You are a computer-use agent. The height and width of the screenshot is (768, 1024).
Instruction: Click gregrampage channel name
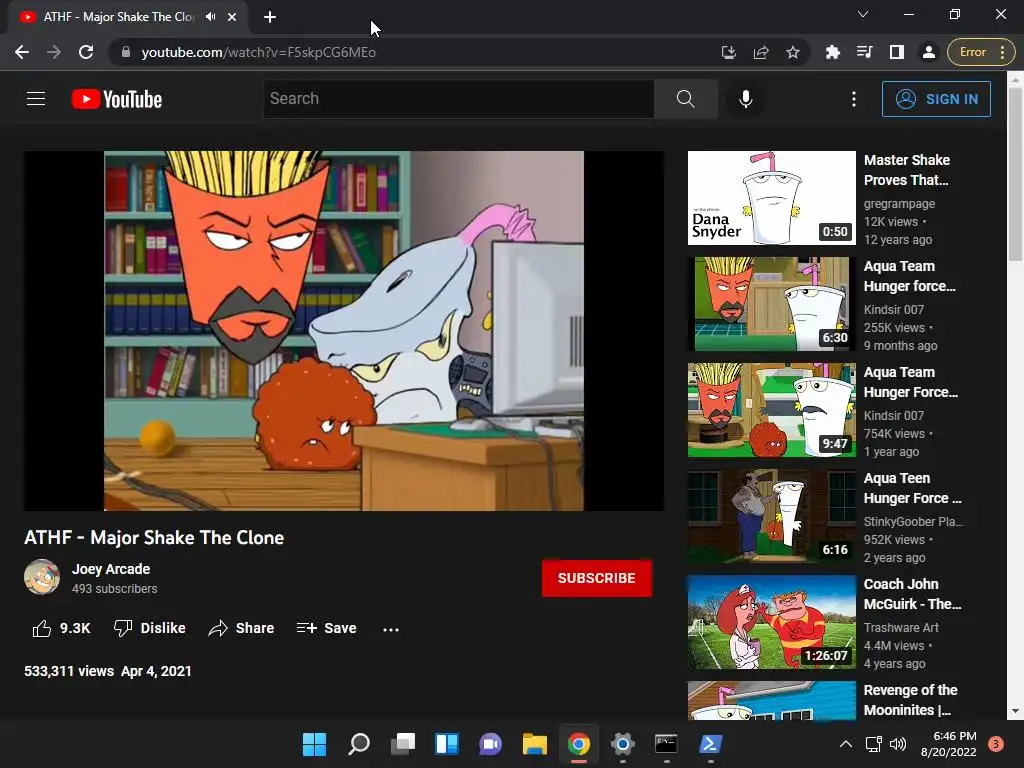pyautogui.click(x=899, y=204)
